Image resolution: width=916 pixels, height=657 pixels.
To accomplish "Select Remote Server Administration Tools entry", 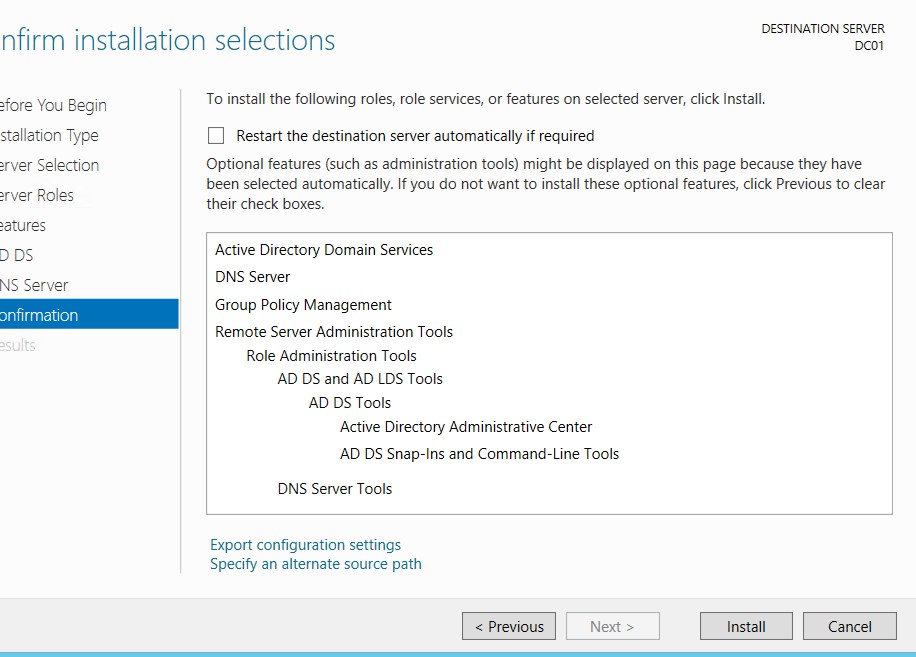I will [x=334, y=332].
